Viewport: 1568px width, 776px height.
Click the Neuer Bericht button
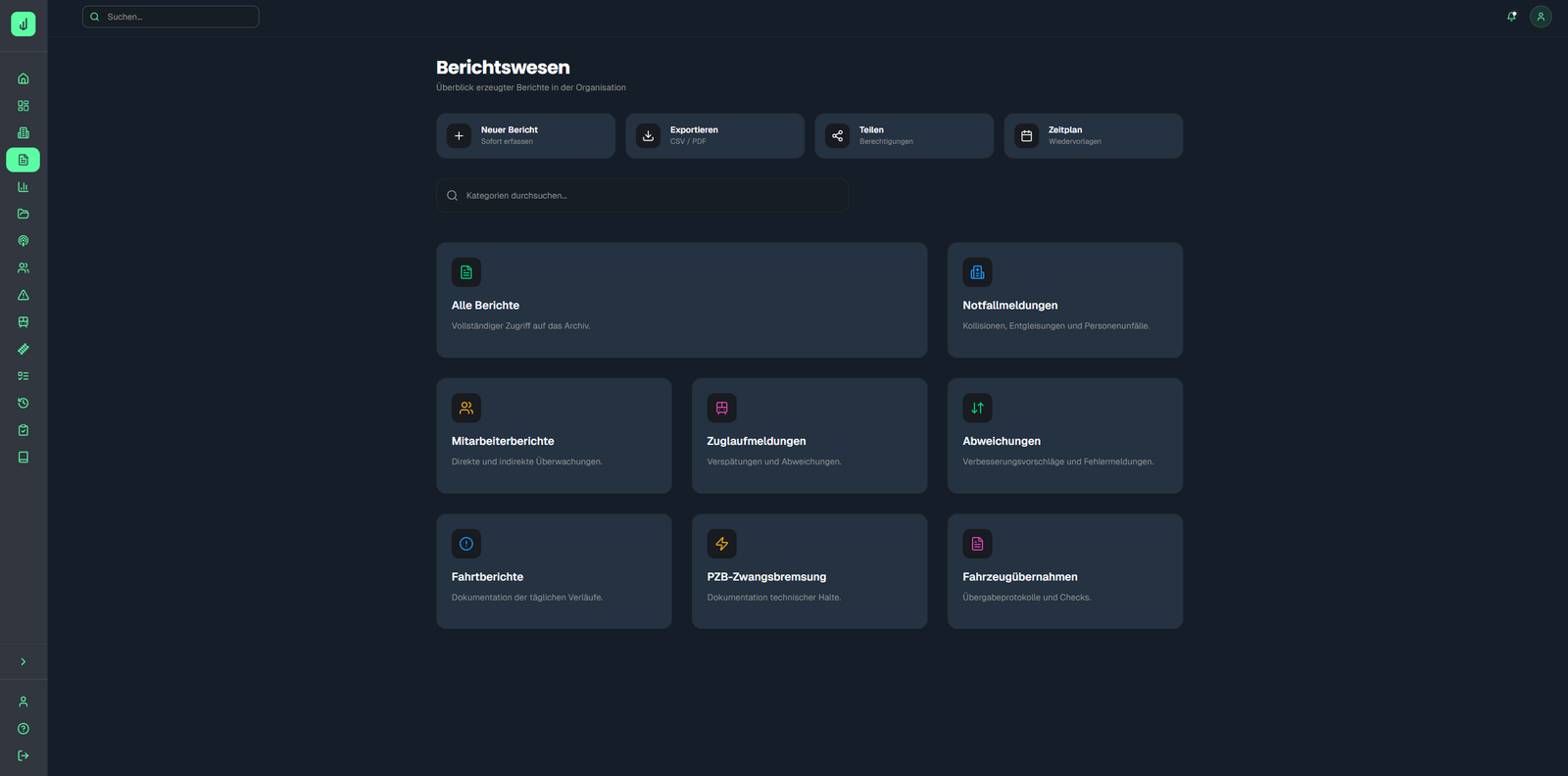click(x=525, y=135)
